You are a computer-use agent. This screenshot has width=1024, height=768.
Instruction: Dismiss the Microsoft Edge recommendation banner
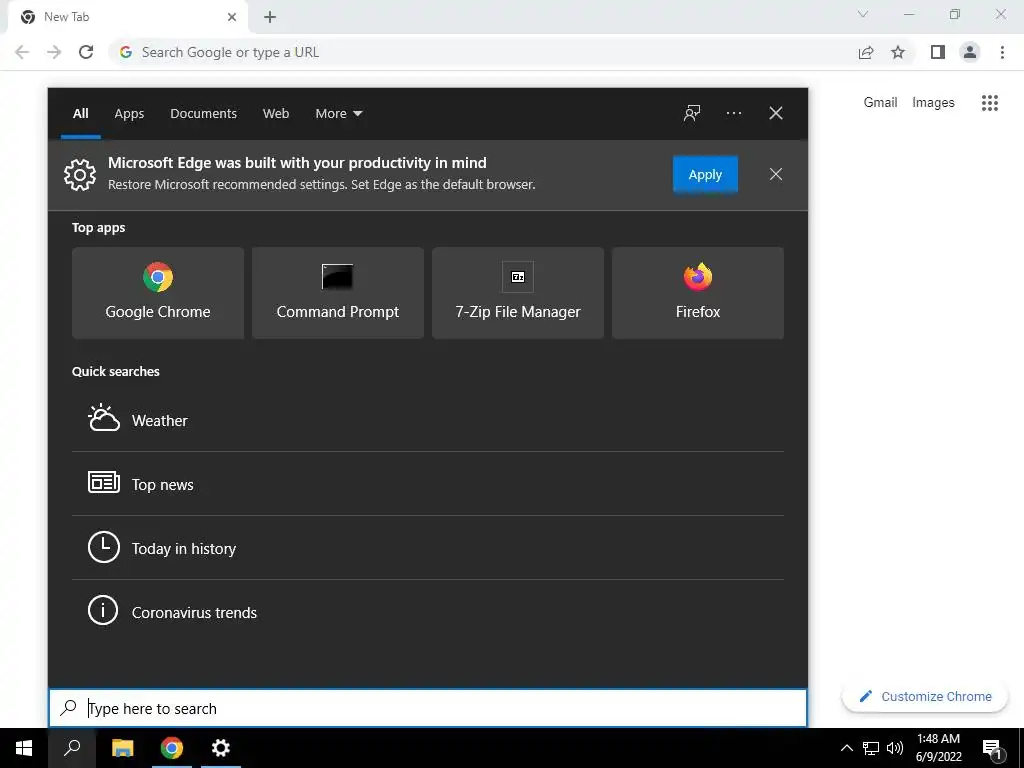coord(776,174)
